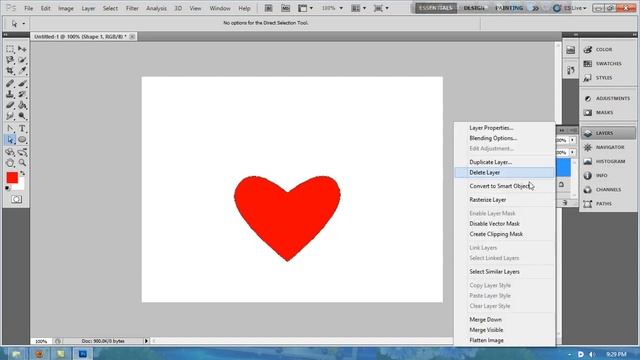Image resolution: width=640 pixels, height=360 pixels.
Task: Select the Direct Selection tool in toolbox
Action: 10,140
